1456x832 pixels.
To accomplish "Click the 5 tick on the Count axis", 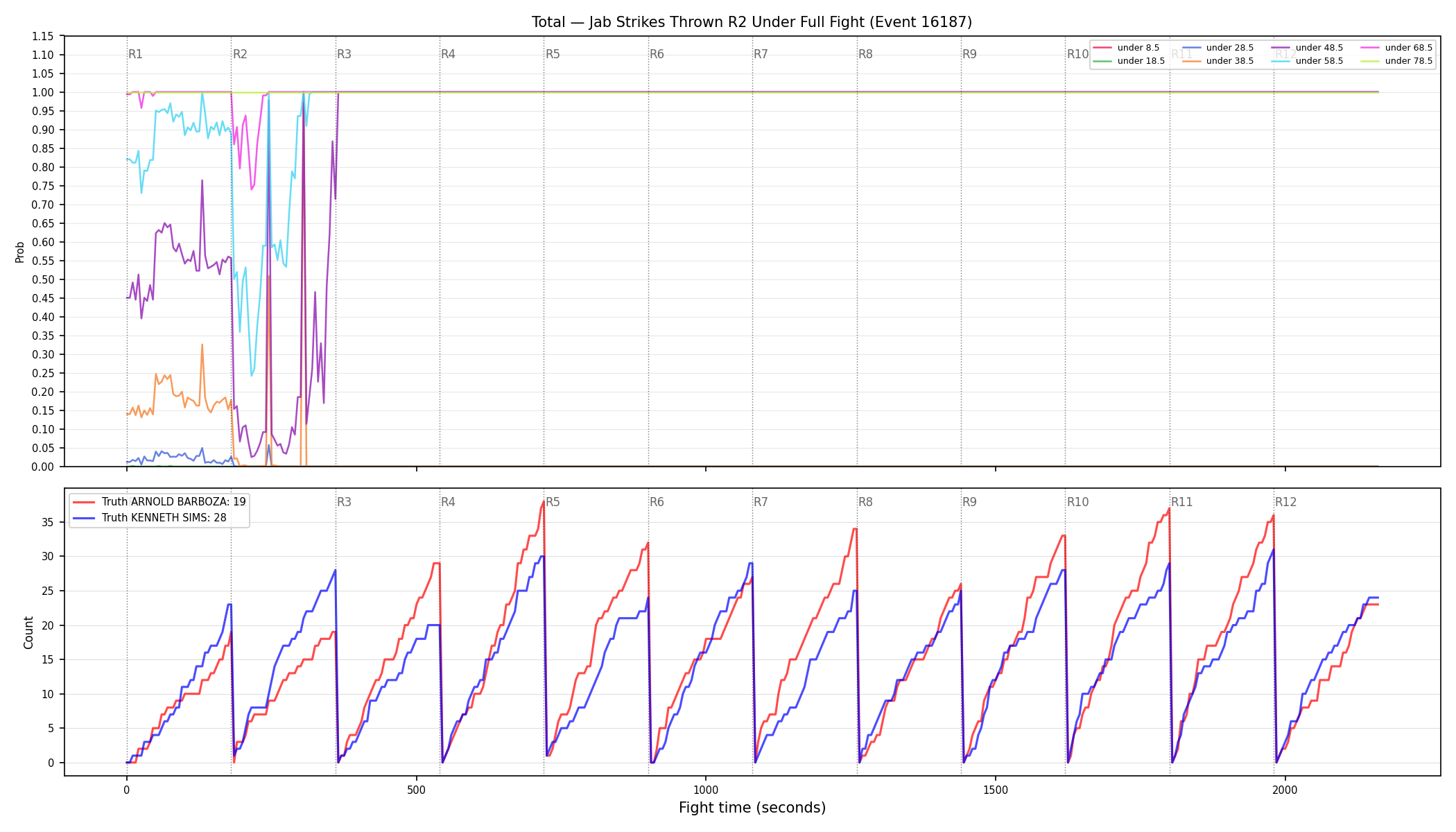I will 51,728.
